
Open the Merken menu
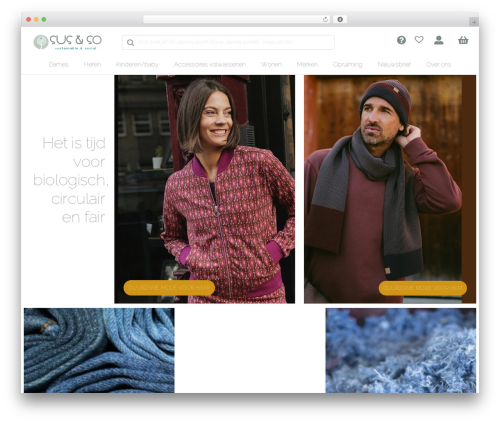point(307,64)
